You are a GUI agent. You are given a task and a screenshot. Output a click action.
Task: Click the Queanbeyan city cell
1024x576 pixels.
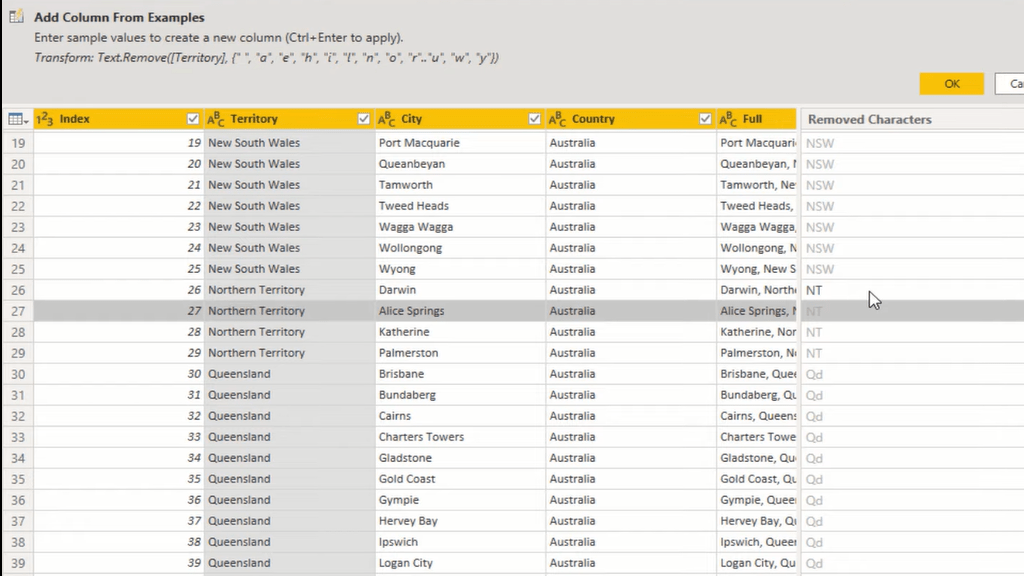(460, 163)
